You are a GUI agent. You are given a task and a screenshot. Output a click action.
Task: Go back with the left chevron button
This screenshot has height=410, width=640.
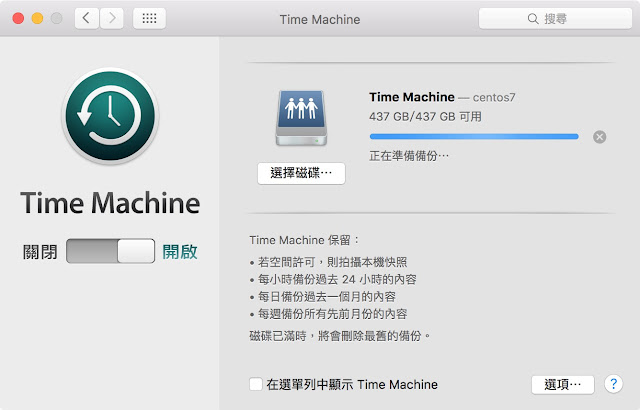(87, 18)
